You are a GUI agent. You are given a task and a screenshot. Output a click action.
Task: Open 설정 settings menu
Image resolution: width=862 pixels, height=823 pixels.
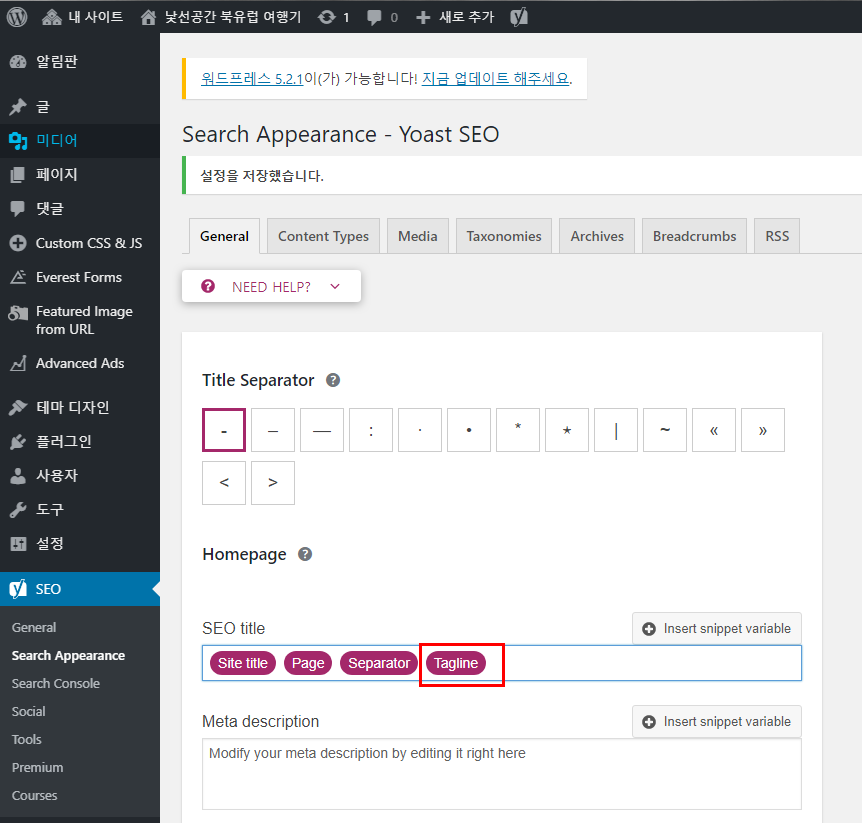pos(80,544)
